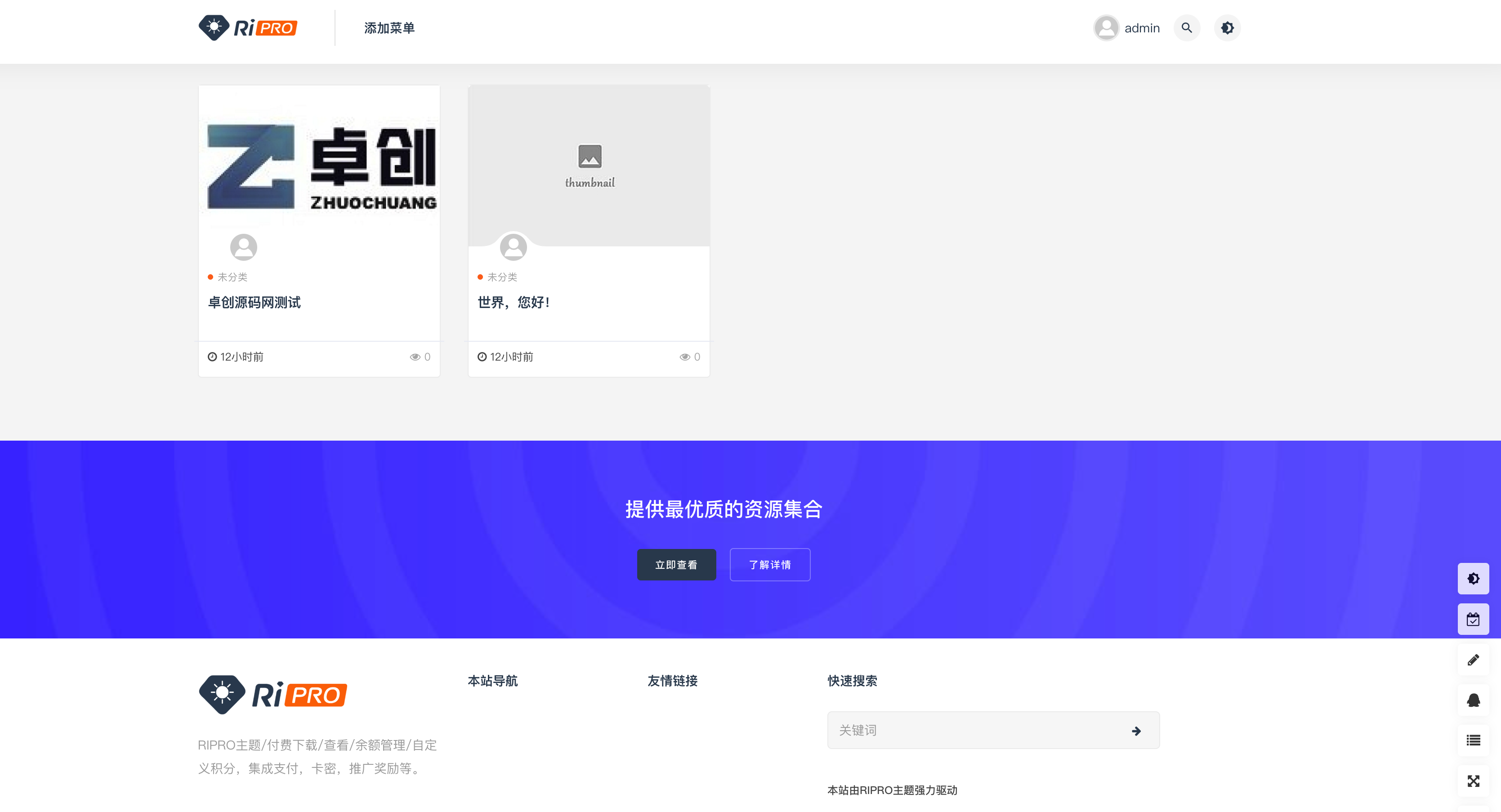This screenshot has height=812, width=1501.
Task: Open the floating sidebar list menu icon
Action: tap(1473, 741)
